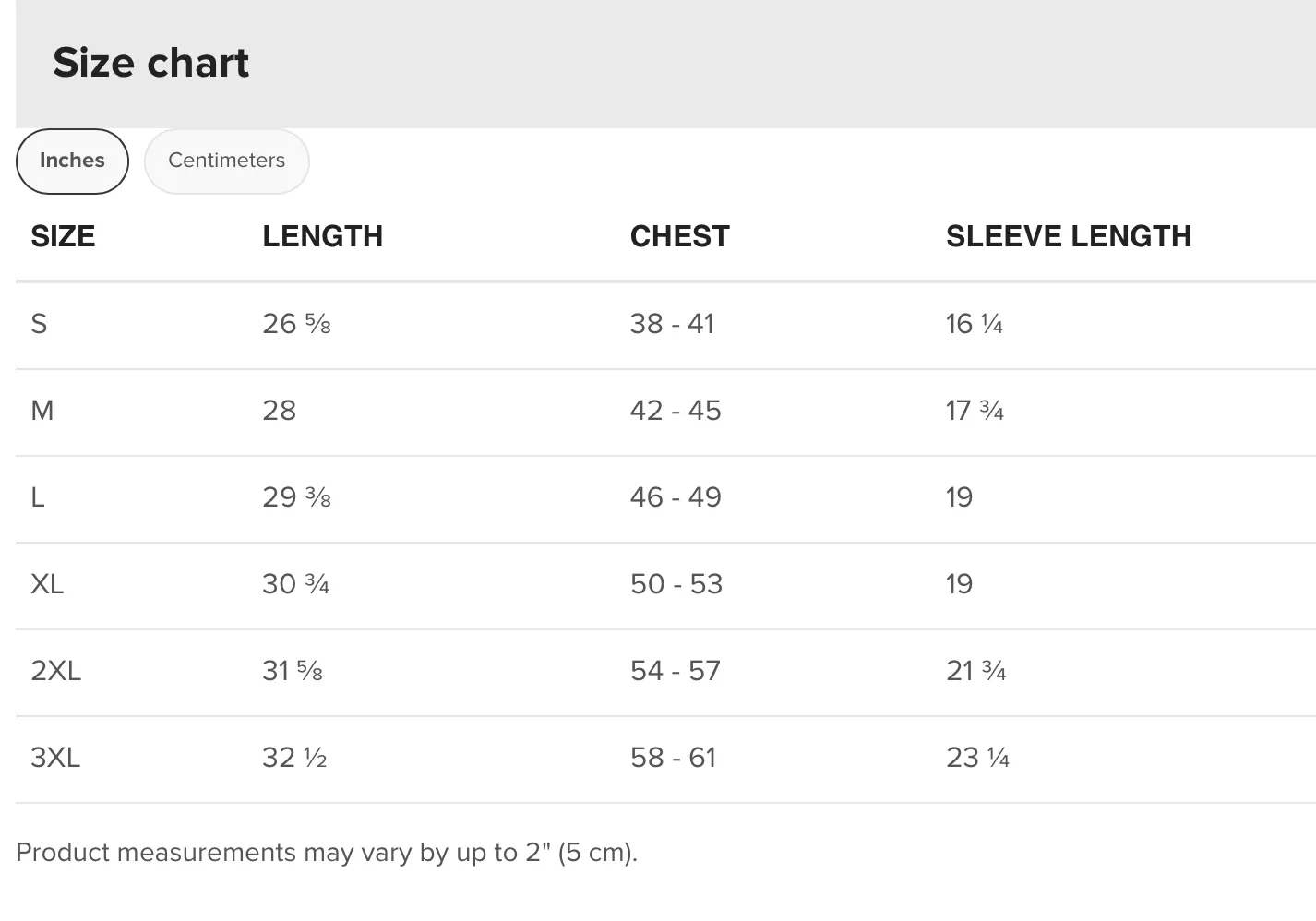Switch to the Centimeters tab
The height and width of the screenshot is (921, 1316).
tap(226, 161)
